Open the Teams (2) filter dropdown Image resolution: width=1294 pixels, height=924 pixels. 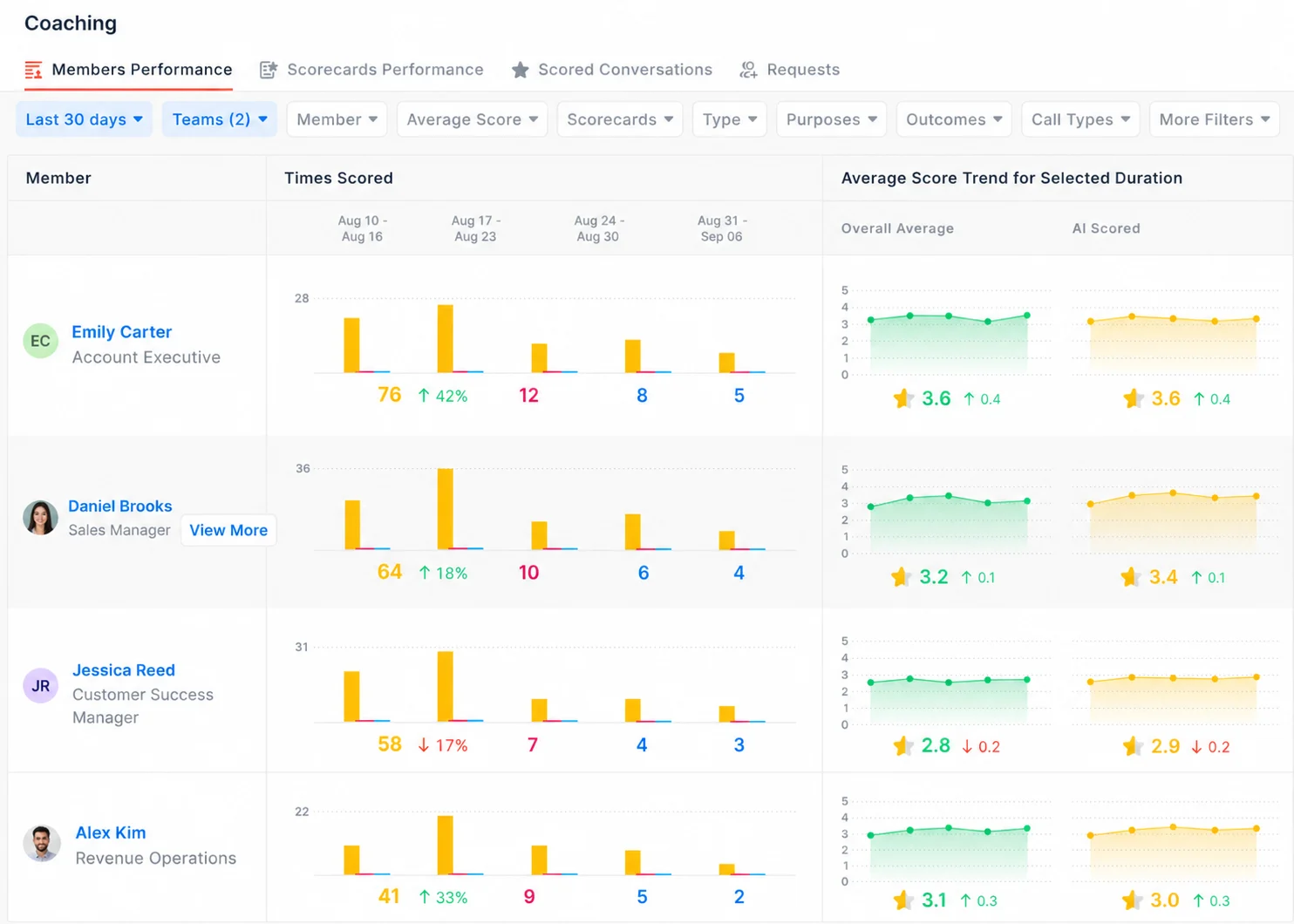click(x=220, y=119)
